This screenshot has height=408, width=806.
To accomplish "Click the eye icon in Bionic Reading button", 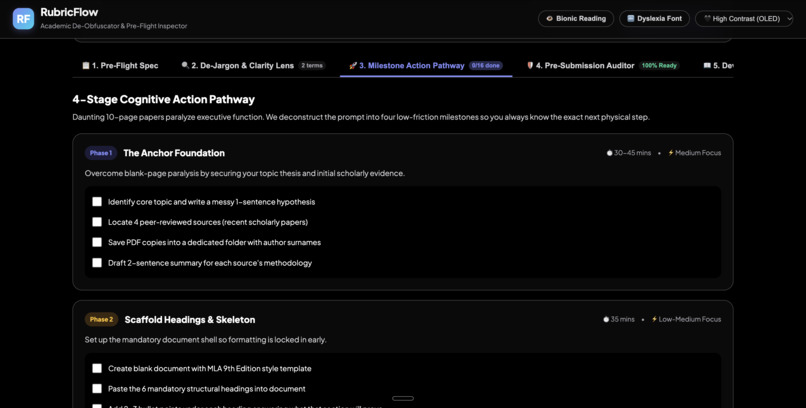I will [x=549, y=18].
